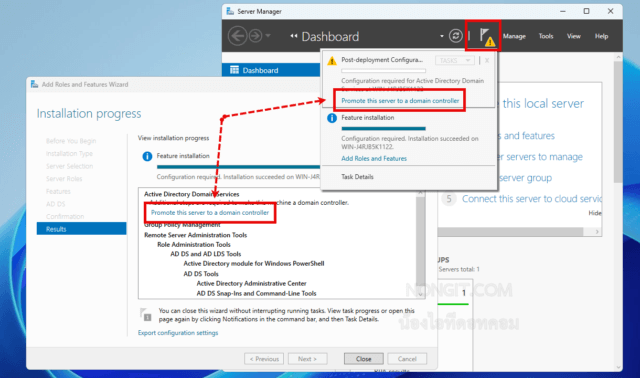640x378 pixels.
Task: Click the Add Roles wizard title icon
Action: tap(35, 84)
